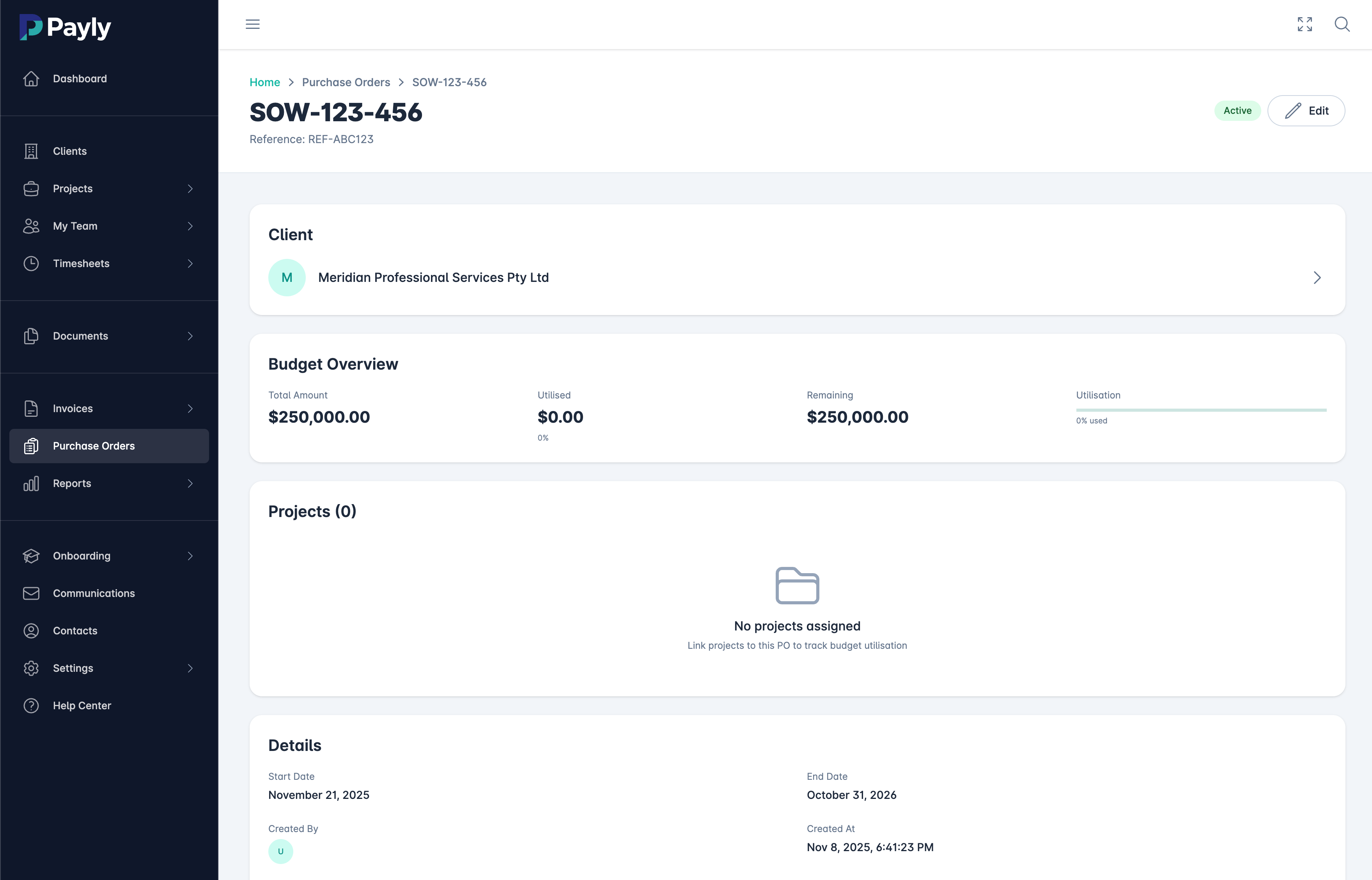
Task: Expand the My Team chevron
Action: pyautogui.click(x=190, y=226)
